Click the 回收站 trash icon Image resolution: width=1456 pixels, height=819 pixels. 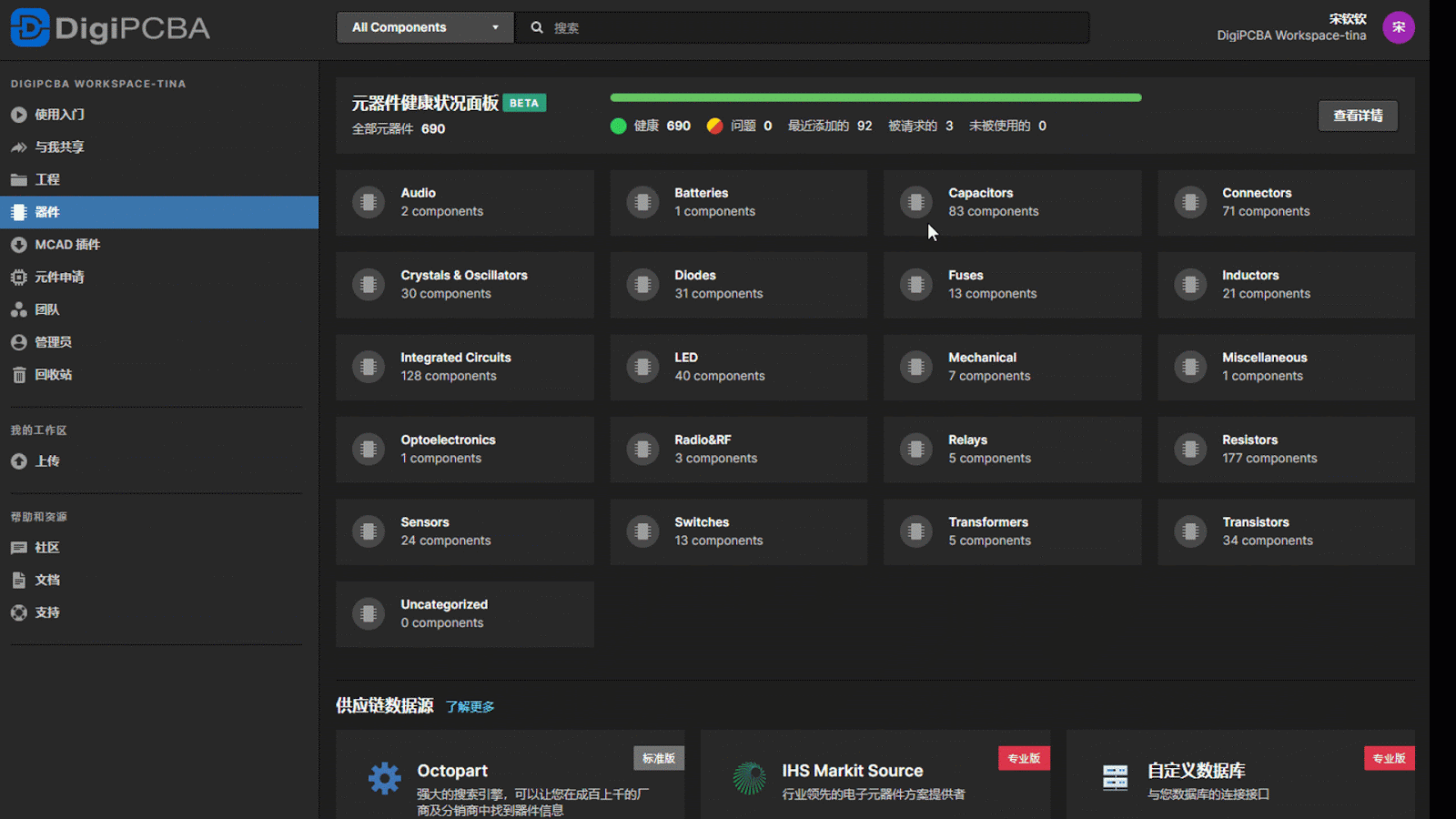tap(18, 375)
